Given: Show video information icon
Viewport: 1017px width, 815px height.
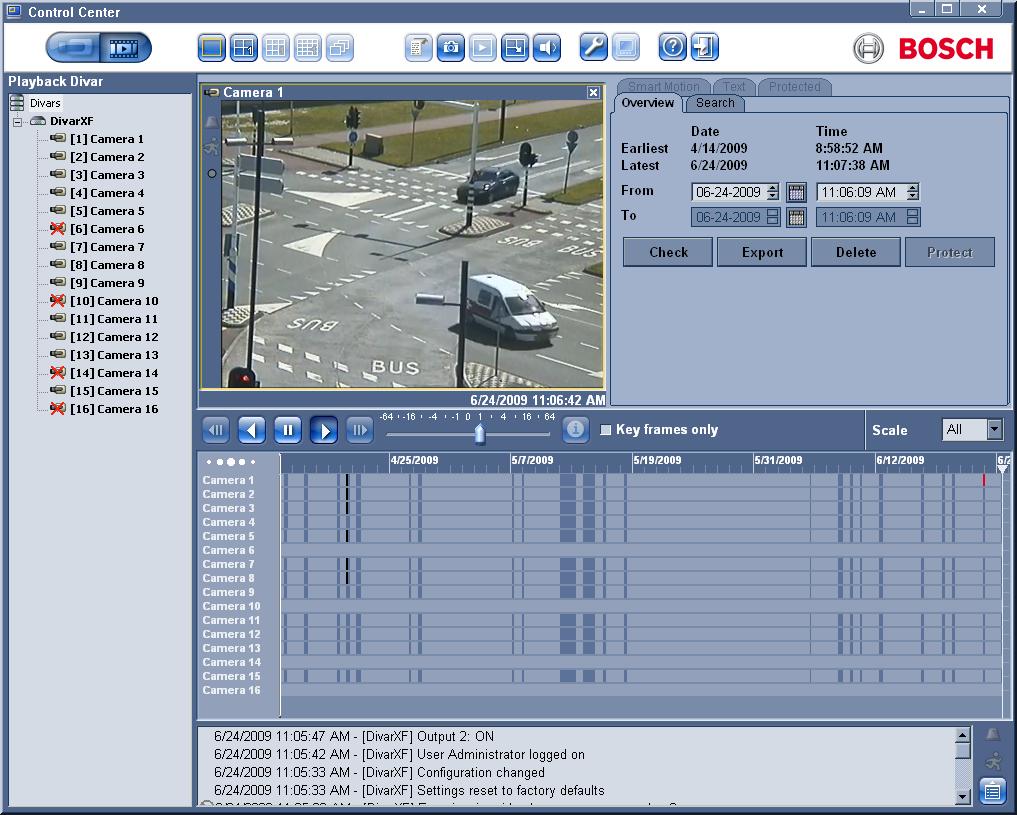Looking at the screenshot, I should click(575, 429).
